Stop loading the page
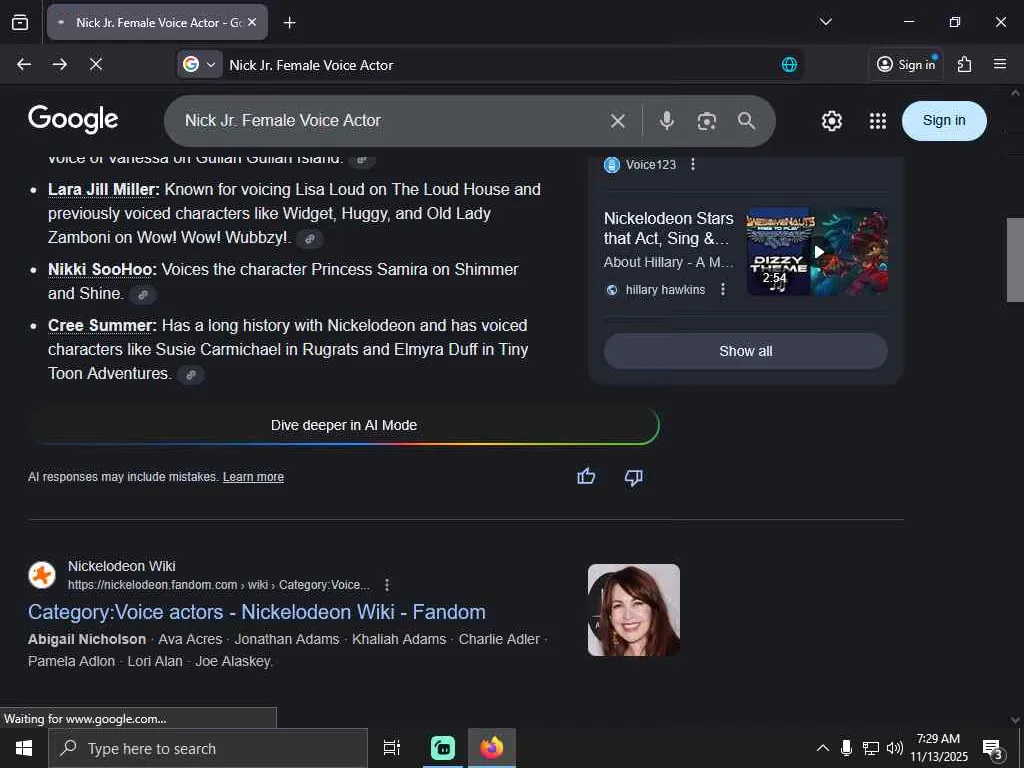The image size is (1024, 768). pyautogui.click(x=95, y=64)
